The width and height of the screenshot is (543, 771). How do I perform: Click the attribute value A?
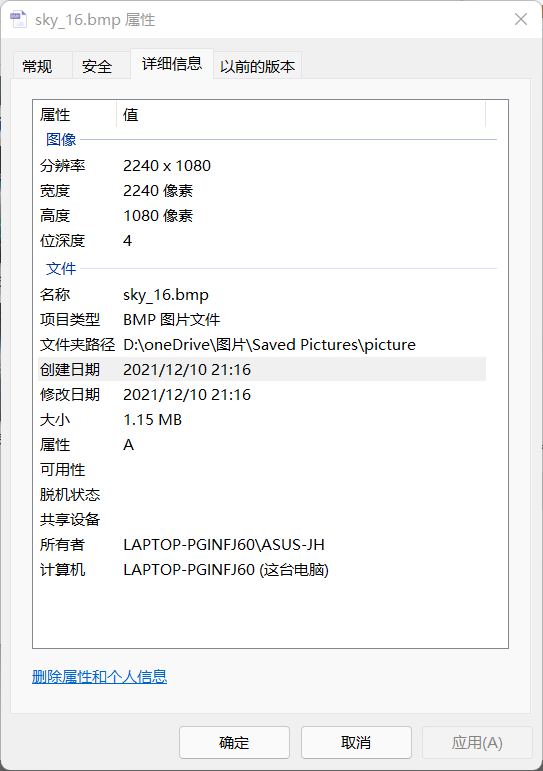[x=128, y=445]
